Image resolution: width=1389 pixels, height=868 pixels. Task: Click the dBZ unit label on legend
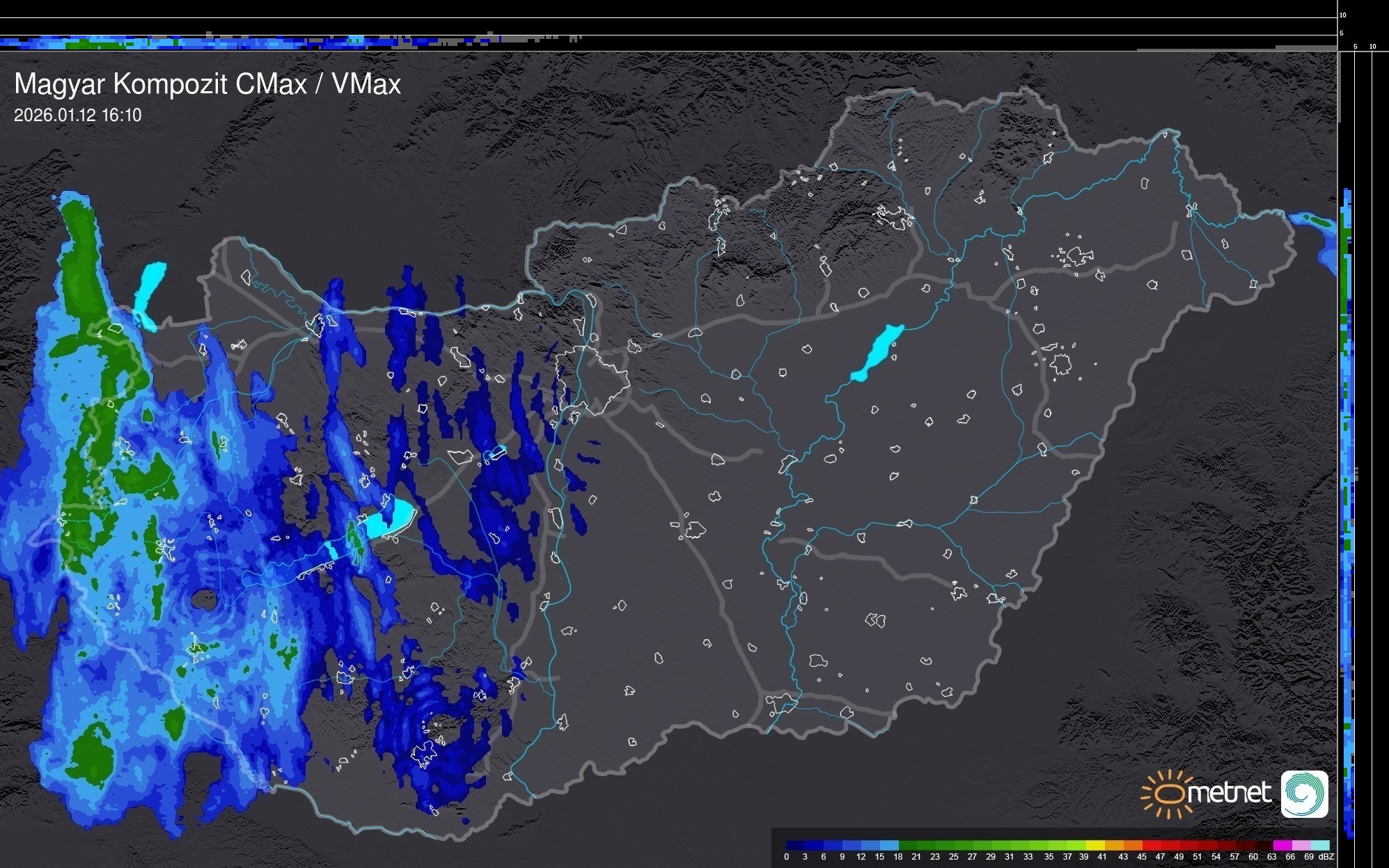(1326, 857)
